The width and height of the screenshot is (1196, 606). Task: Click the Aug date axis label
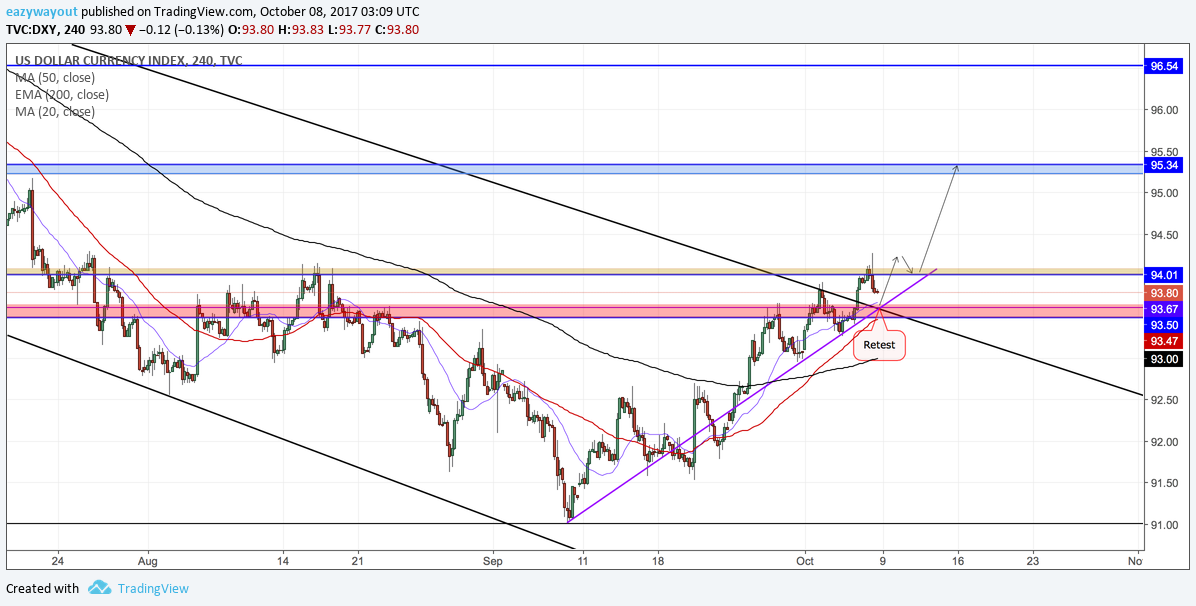coord(148,561)
